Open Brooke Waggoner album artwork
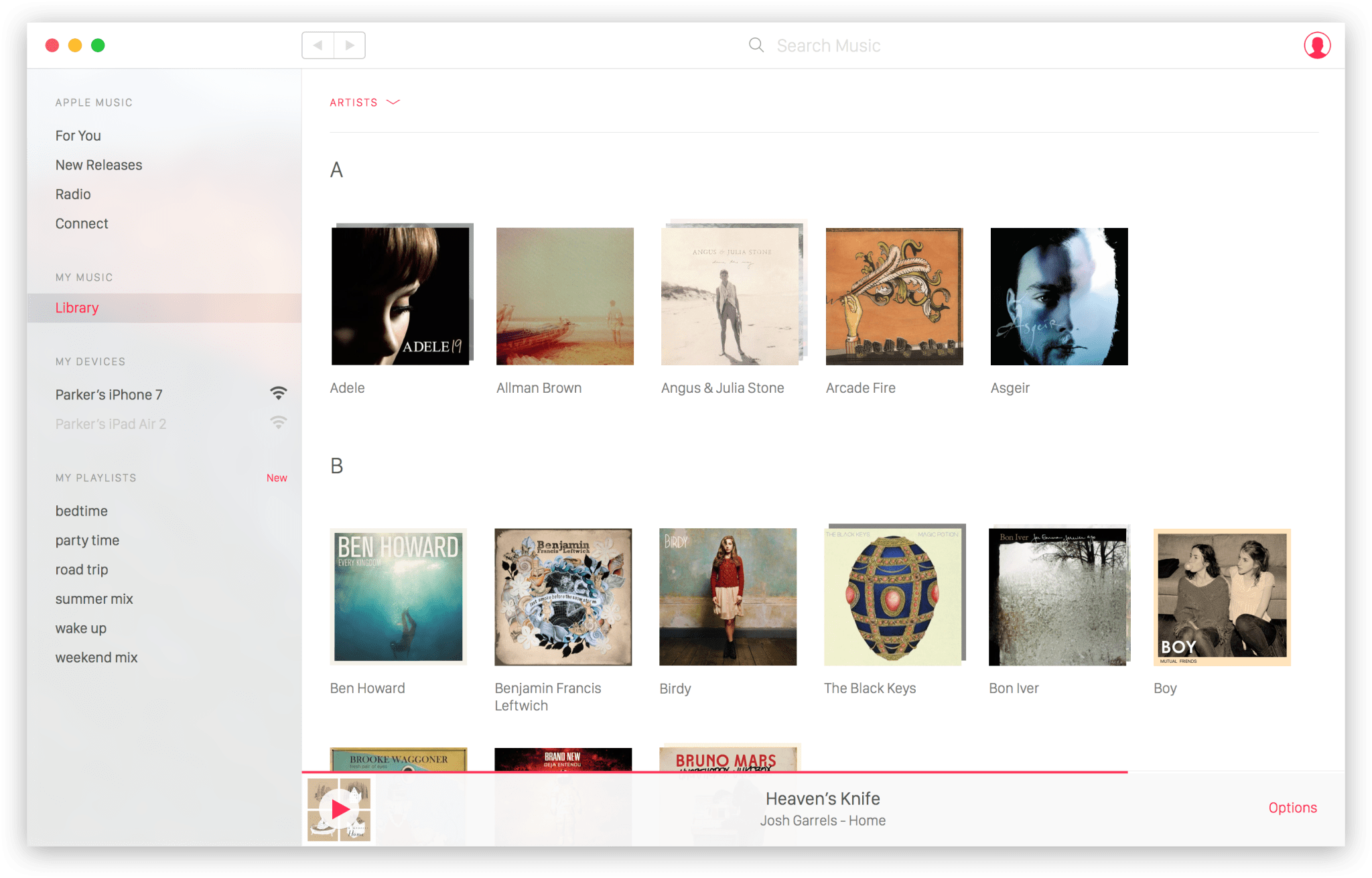Screen dimensions: 1372x878 399,759
